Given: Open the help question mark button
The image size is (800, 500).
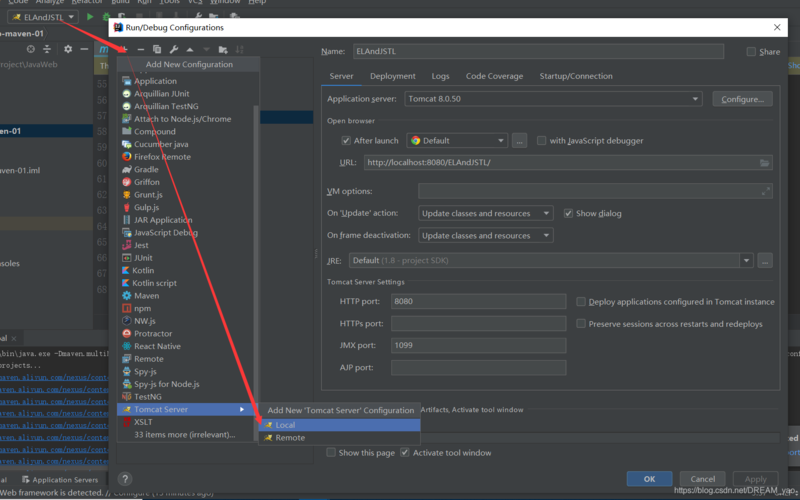Looking at the screenshot, I should coord(125,479).
